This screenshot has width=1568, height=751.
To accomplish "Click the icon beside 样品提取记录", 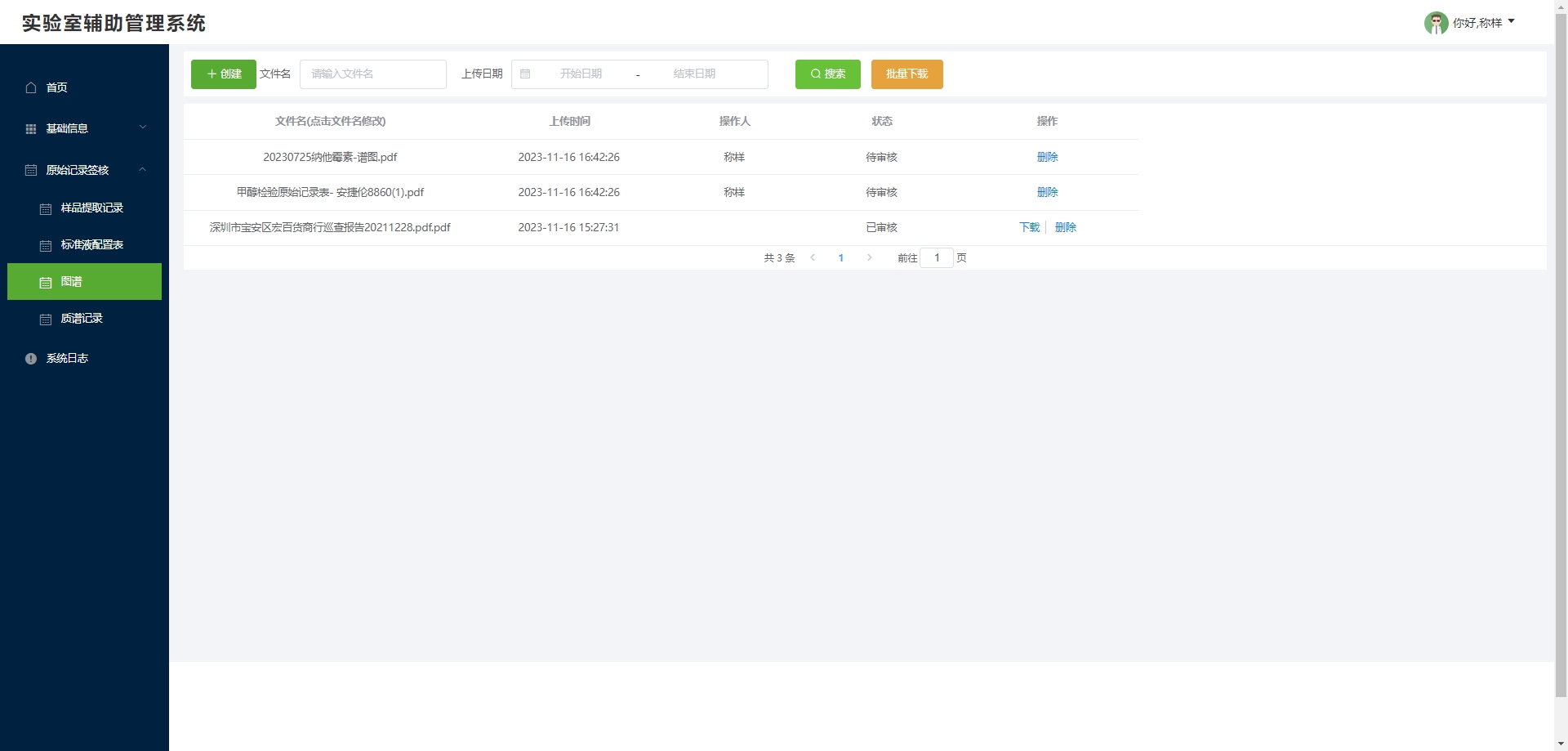I will [x=46, y=209].
